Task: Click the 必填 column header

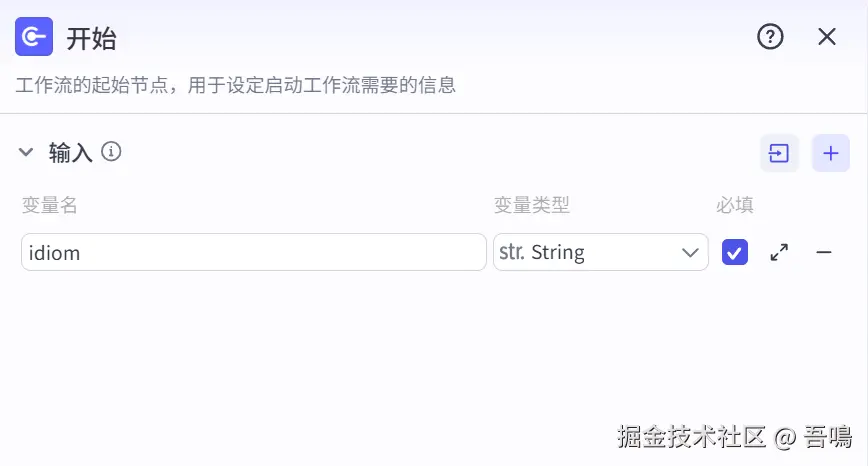Action: point(735,205)
